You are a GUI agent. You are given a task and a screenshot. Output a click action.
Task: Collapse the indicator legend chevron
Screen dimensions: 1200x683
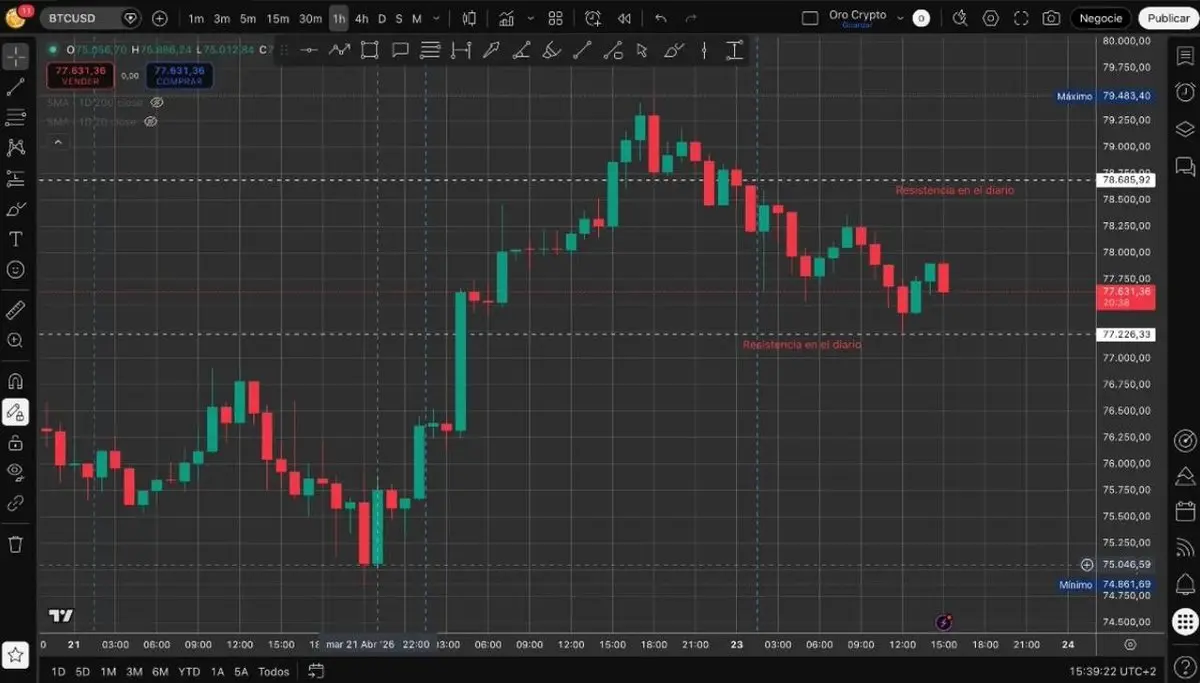(58, 143)
